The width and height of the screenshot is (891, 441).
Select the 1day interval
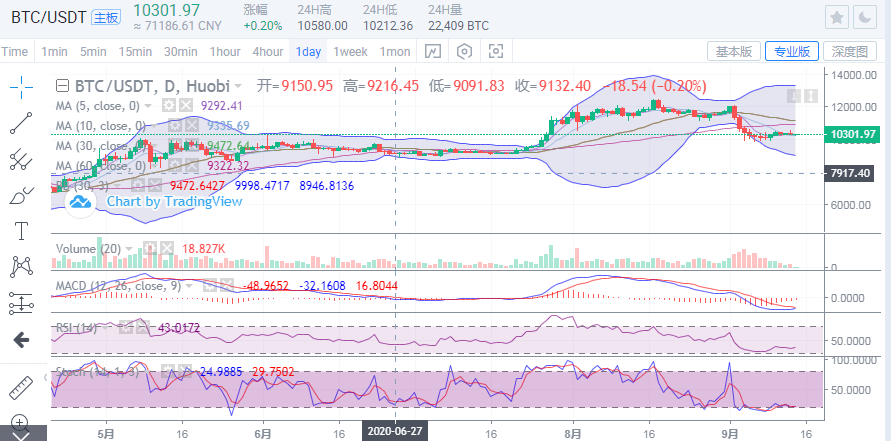[309, 52]
